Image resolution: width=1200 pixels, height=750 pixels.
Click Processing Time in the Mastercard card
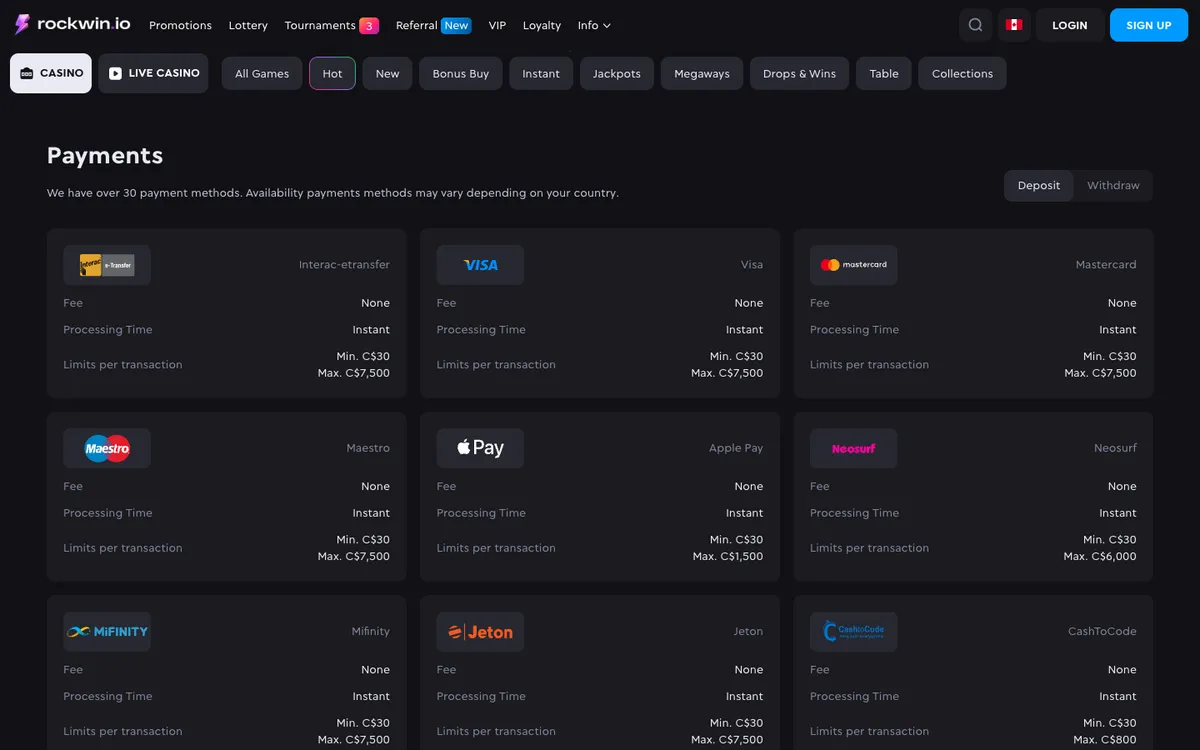pyautogui.click(x=854, y=330)
